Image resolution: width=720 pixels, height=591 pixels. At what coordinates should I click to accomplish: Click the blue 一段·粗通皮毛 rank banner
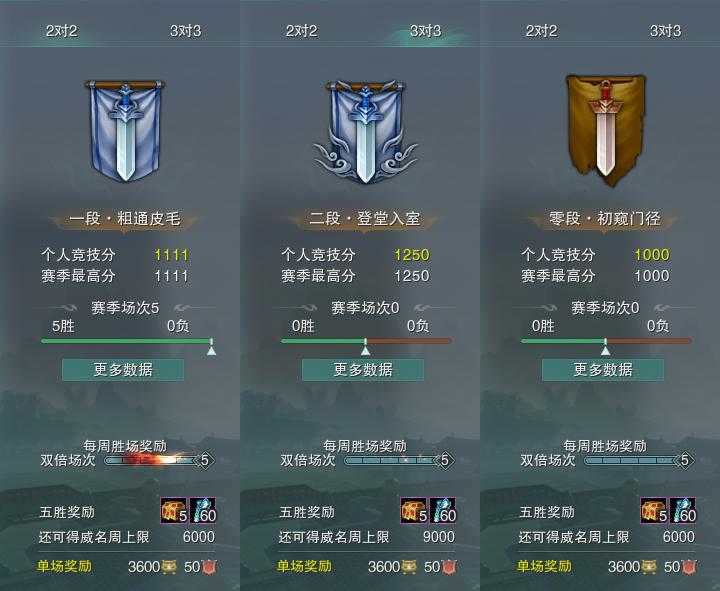124,131
